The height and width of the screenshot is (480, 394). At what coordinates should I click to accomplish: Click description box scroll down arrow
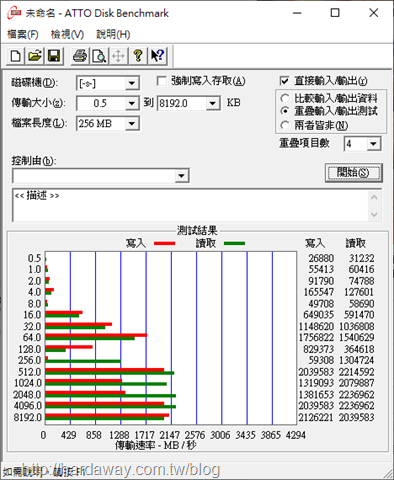[374, 214]
